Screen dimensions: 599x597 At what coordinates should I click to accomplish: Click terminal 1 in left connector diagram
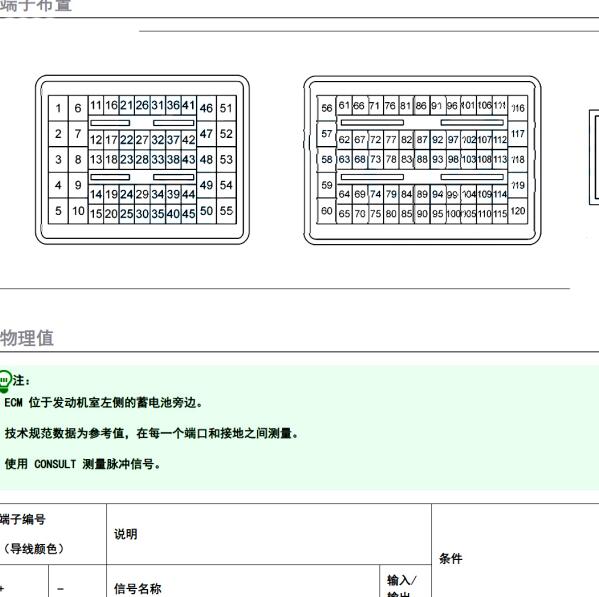(58, 108)
